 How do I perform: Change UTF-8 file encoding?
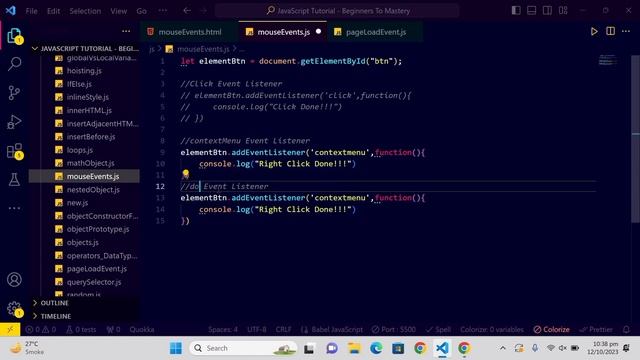coord(257,329)
